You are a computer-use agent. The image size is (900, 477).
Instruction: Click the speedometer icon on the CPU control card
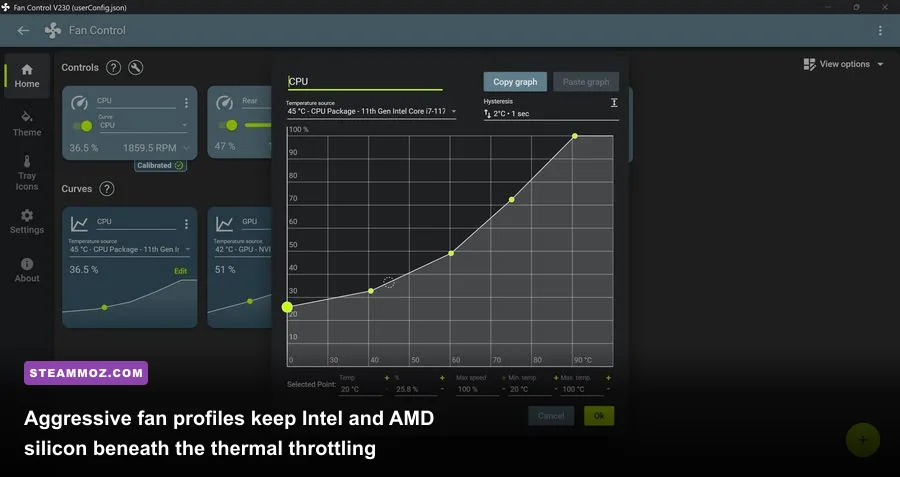coord(79,103)
